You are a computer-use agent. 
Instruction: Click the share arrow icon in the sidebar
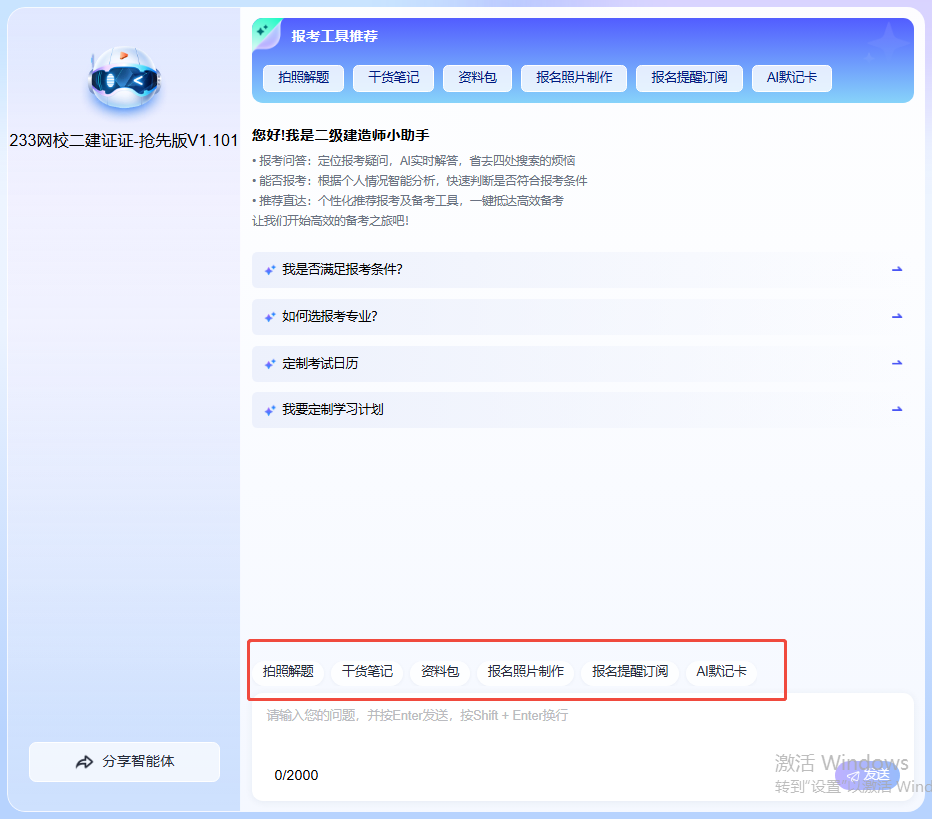coord(84,762)
